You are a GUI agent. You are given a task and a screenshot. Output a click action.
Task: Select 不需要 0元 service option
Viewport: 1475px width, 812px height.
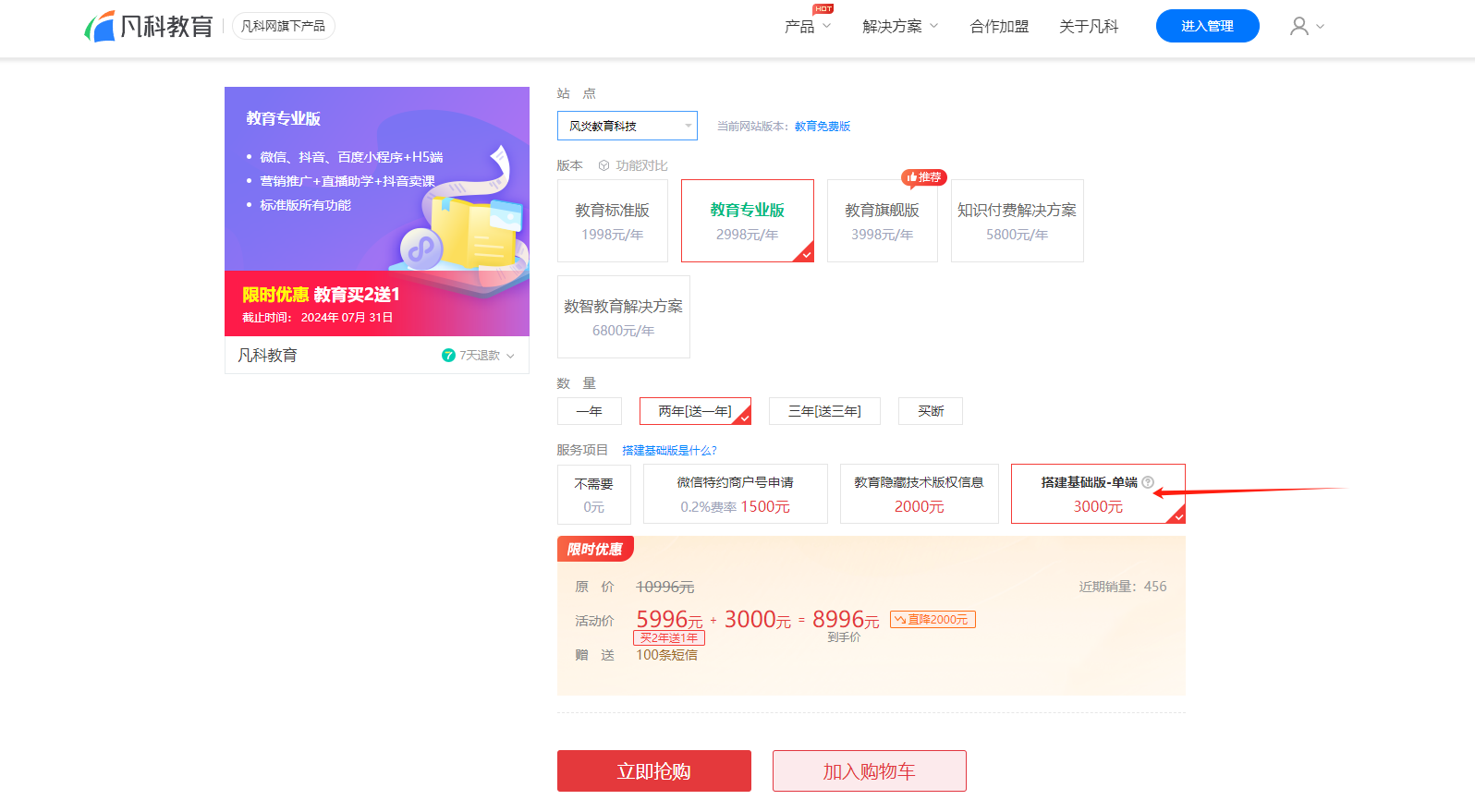(594, 494)
